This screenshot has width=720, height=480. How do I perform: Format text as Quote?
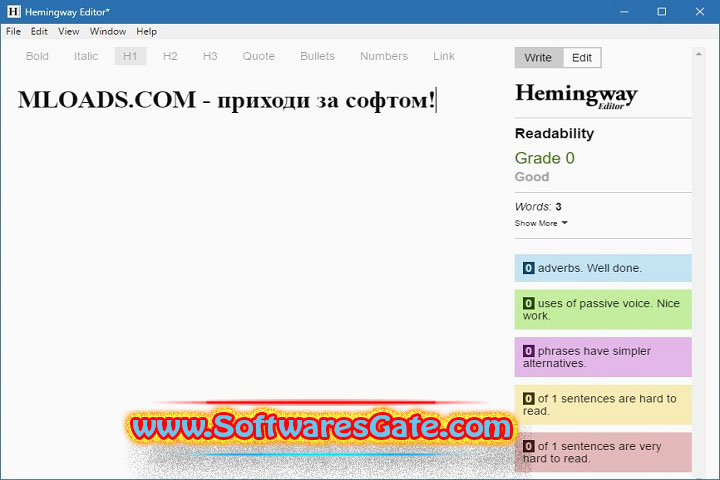pos(259,56)
